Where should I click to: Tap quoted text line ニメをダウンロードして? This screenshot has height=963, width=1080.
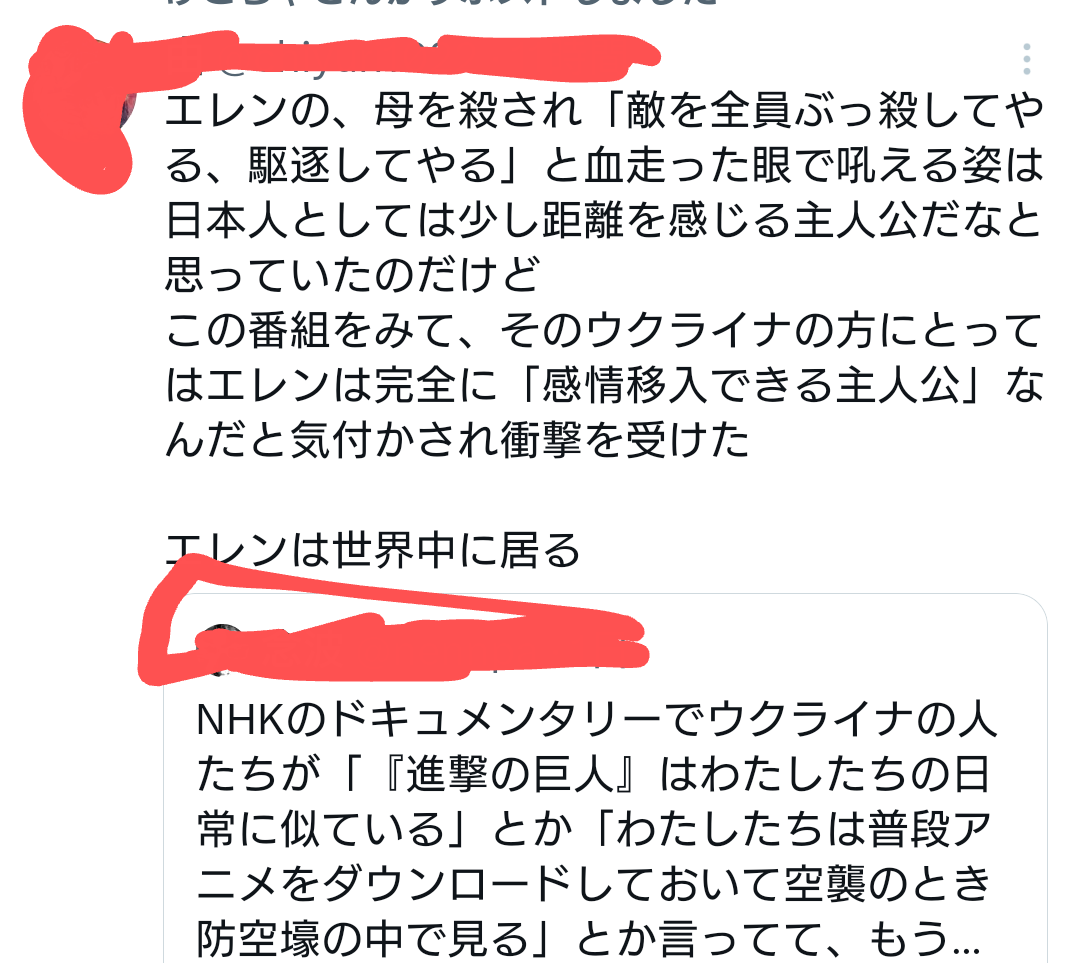pyautogui.click(x=594, y=884)
